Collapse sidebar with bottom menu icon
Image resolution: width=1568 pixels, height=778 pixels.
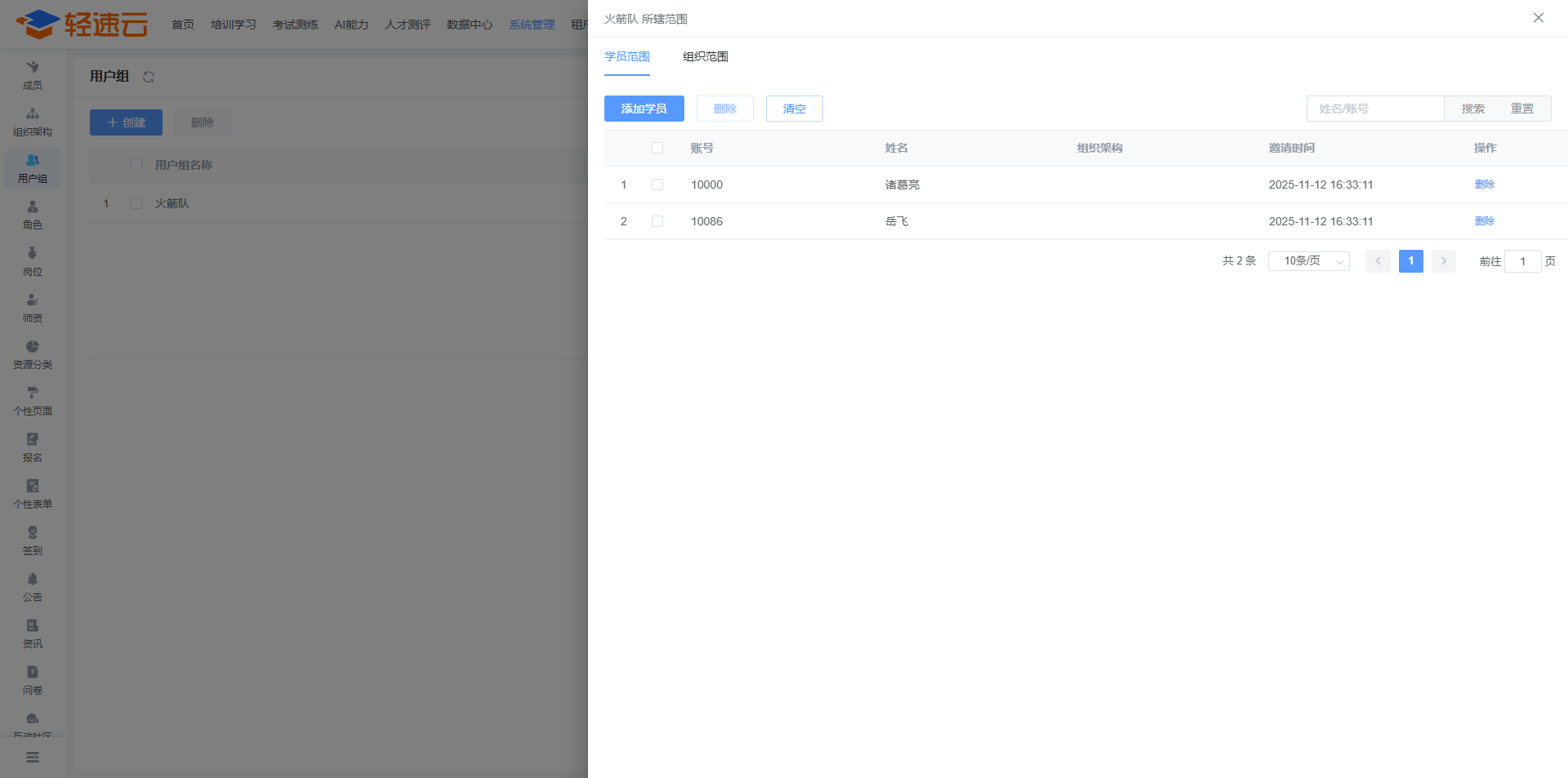(33, 758)
